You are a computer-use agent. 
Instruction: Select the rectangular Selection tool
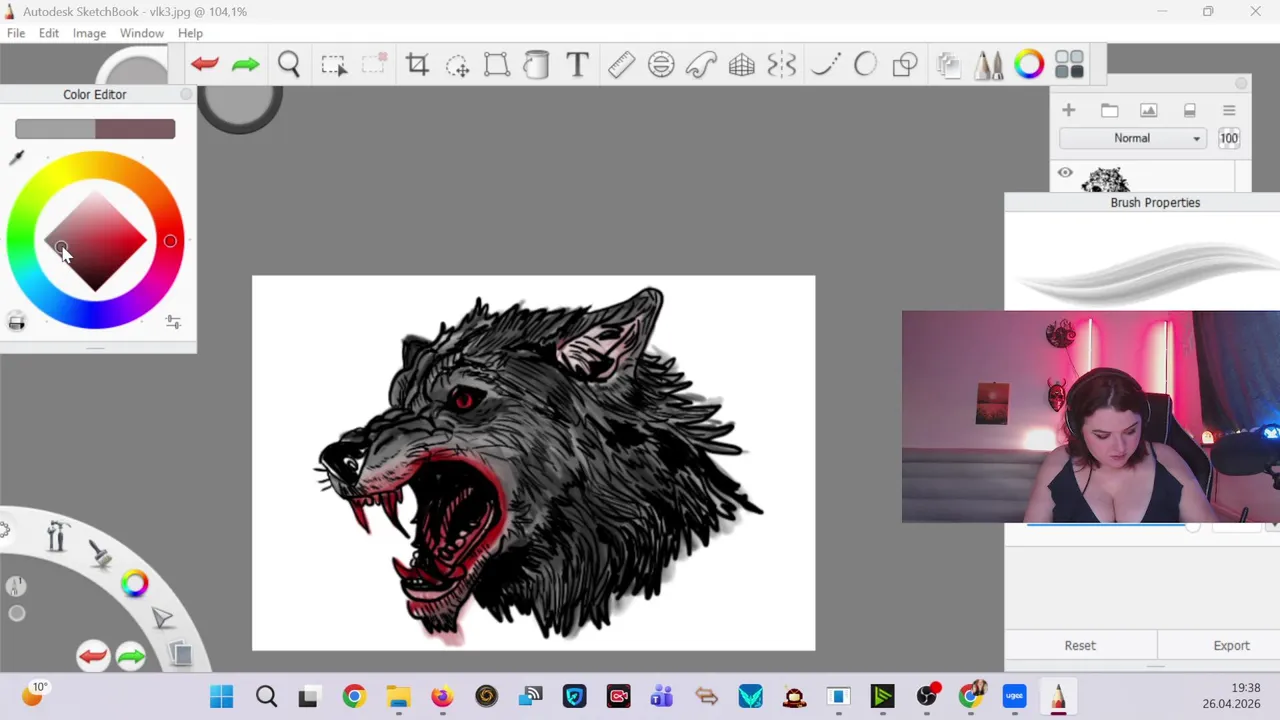coord(334,65)
